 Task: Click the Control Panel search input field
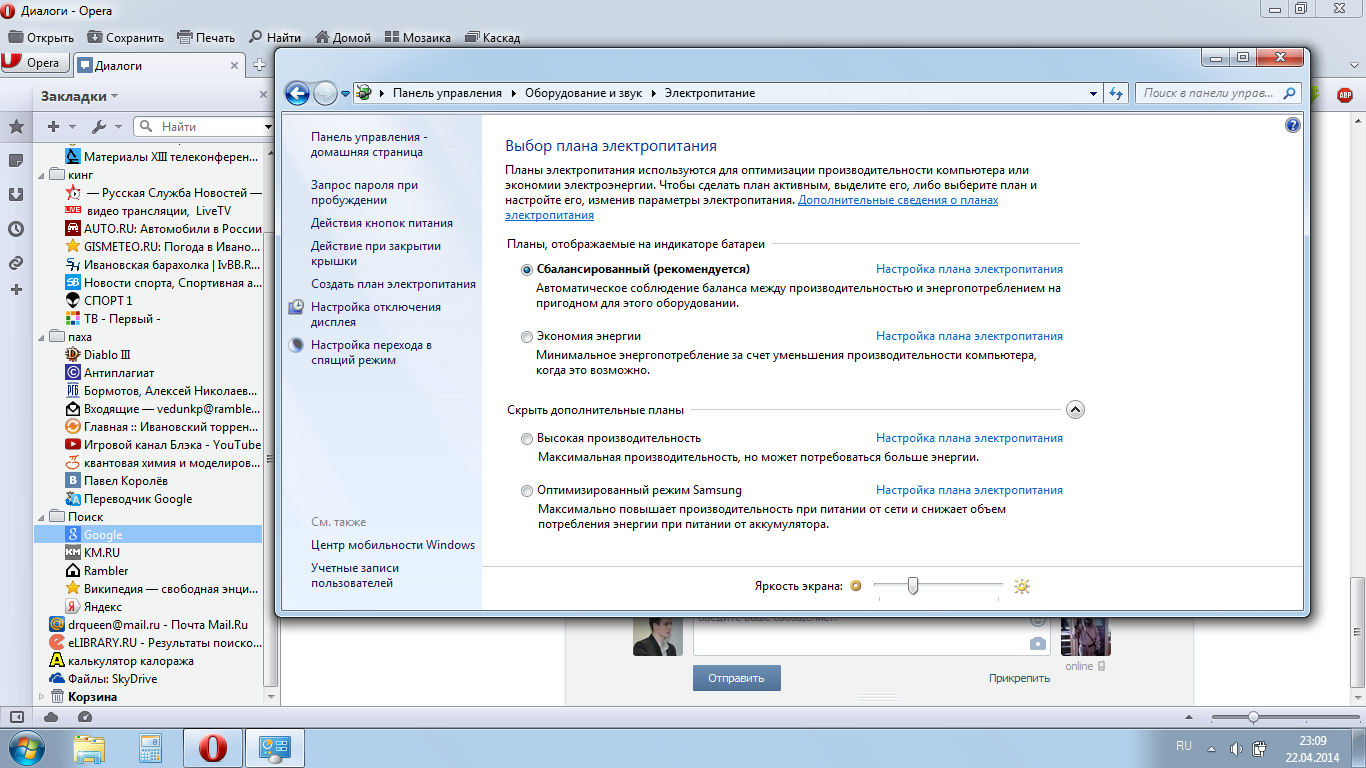coord(1208,93)
